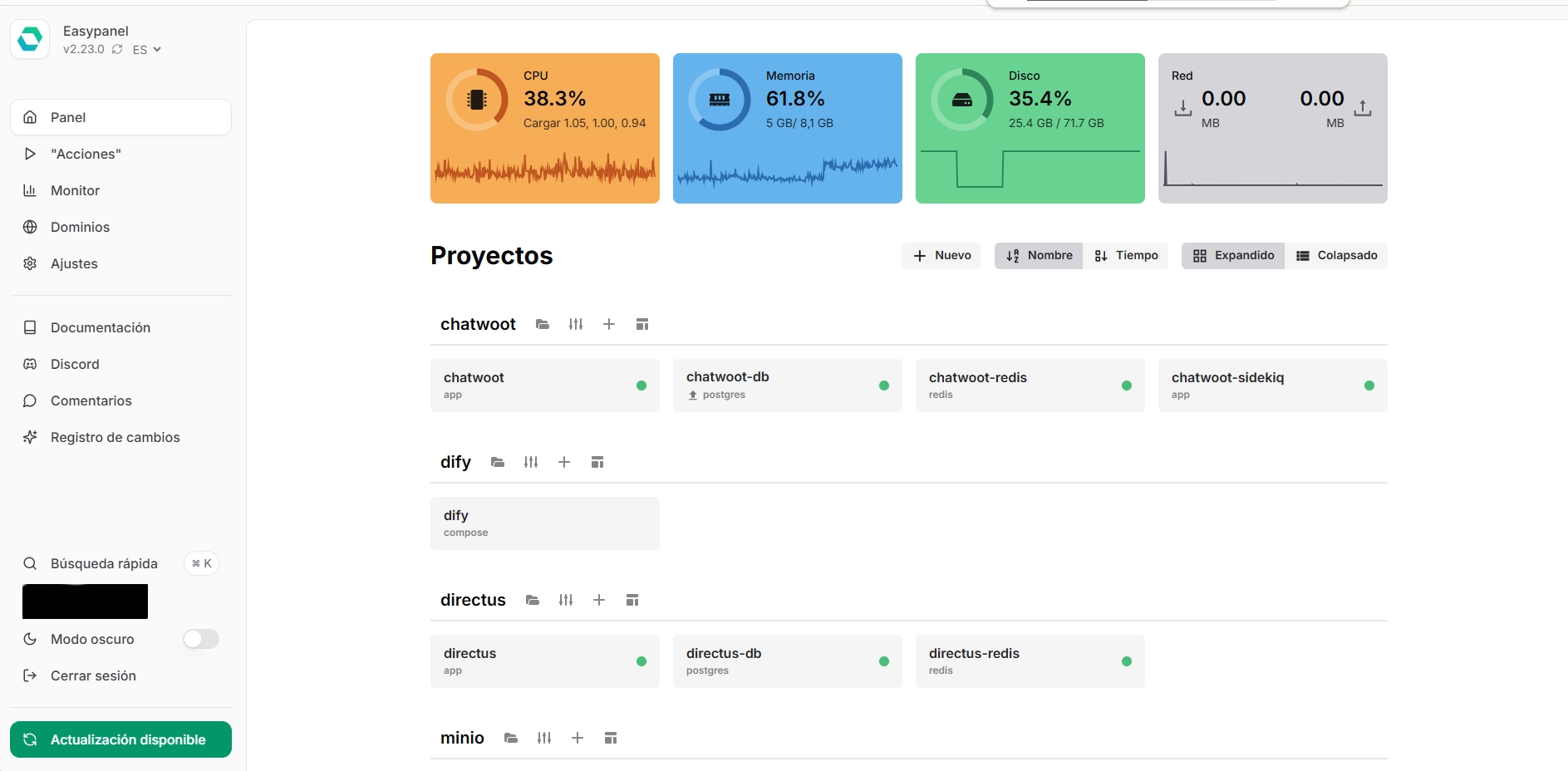Add a service to directus project

click(x=599, y=600)
